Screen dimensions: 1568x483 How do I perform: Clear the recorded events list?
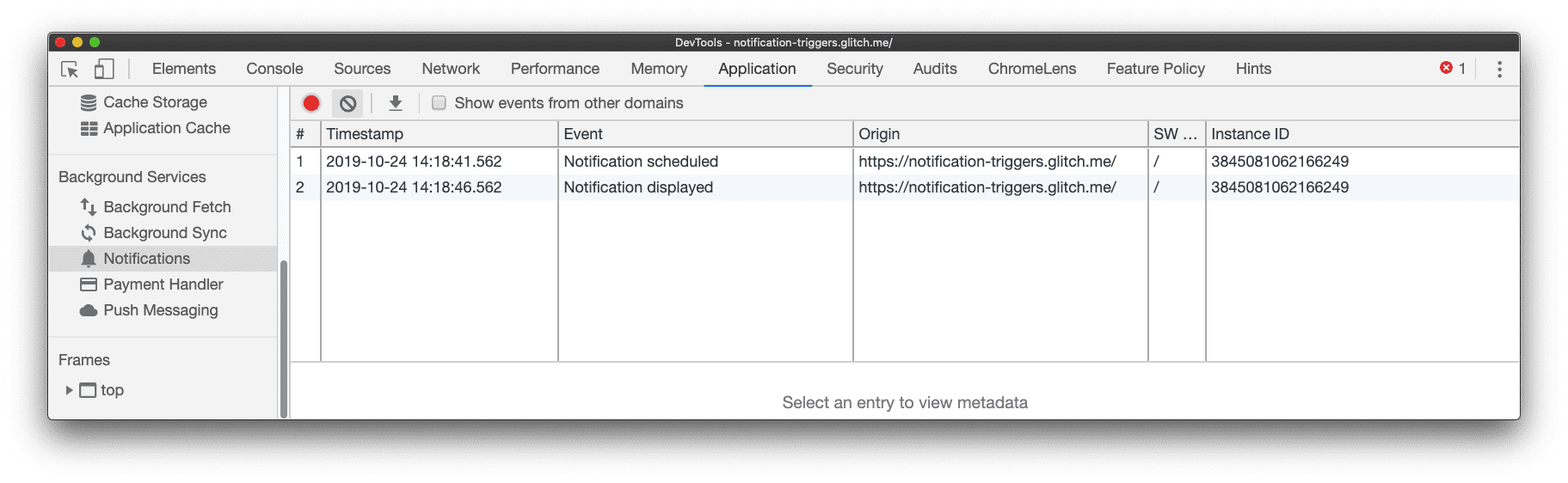click(347, 103)
